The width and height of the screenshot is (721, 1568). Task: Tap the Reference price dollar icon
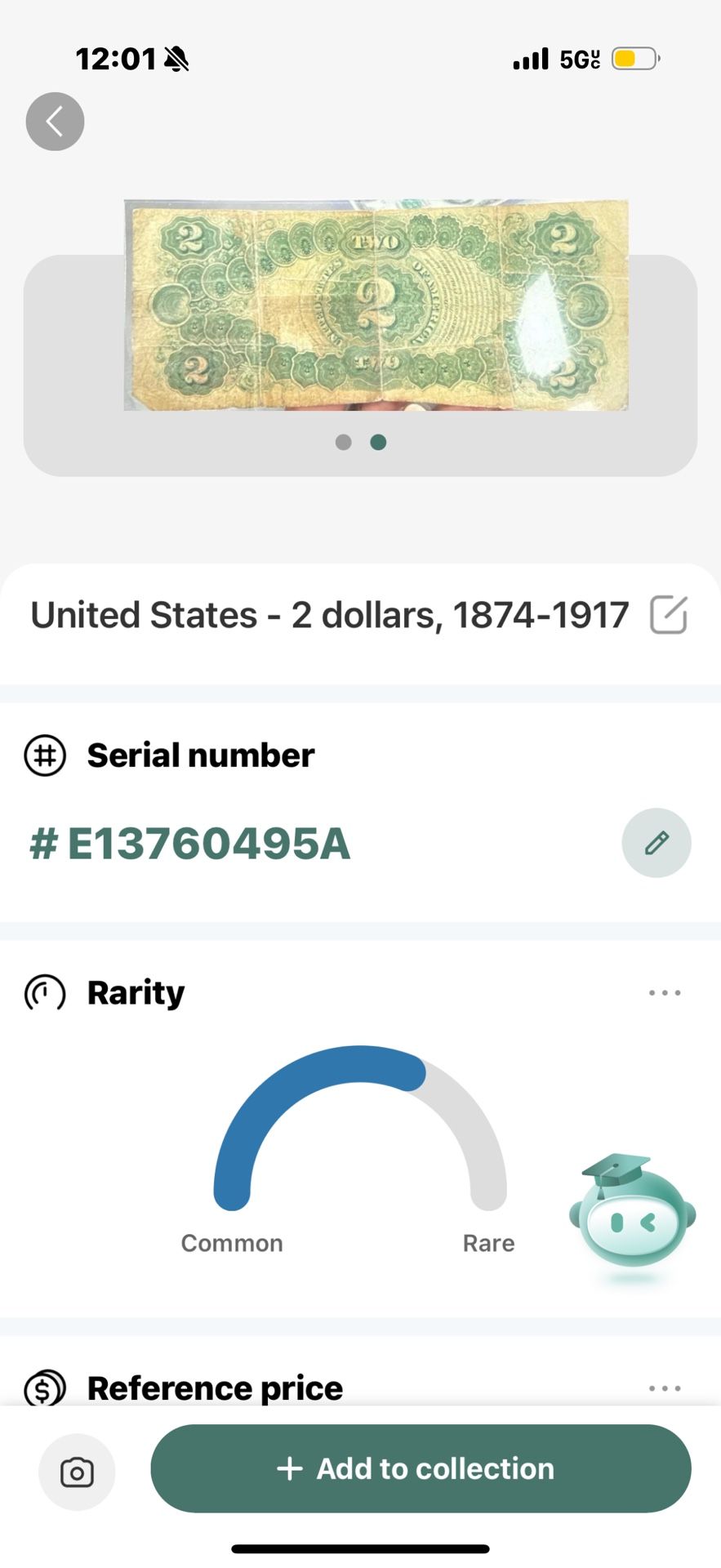coord(45,1388)
